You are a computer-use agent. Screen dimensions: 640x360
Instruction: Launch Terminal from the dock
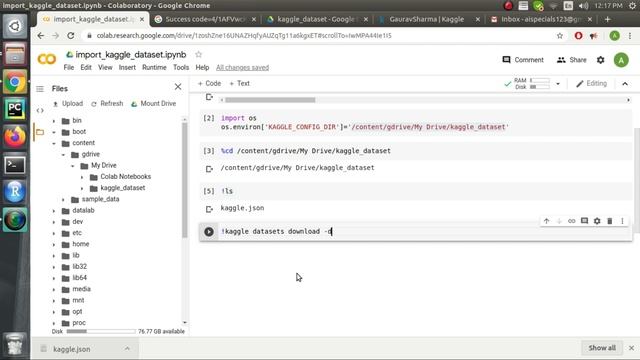pos(15,164)
